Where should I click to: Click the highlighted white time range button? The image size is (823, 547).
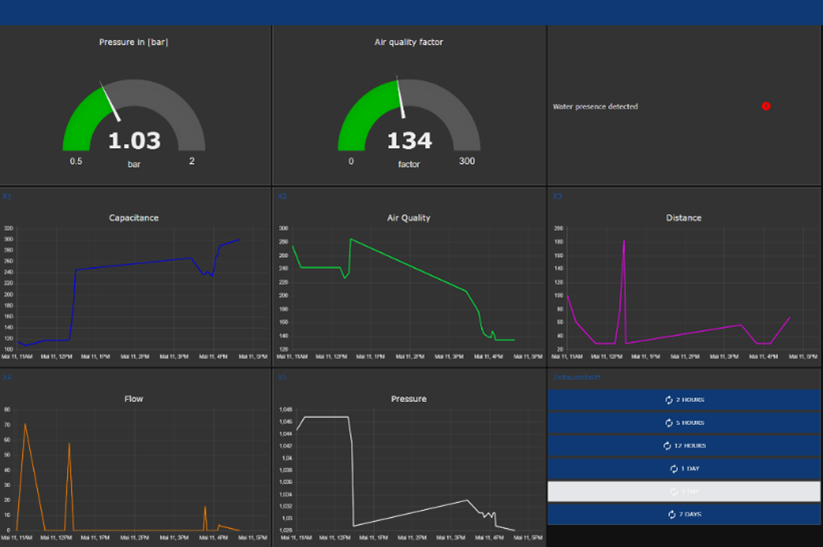684,491
